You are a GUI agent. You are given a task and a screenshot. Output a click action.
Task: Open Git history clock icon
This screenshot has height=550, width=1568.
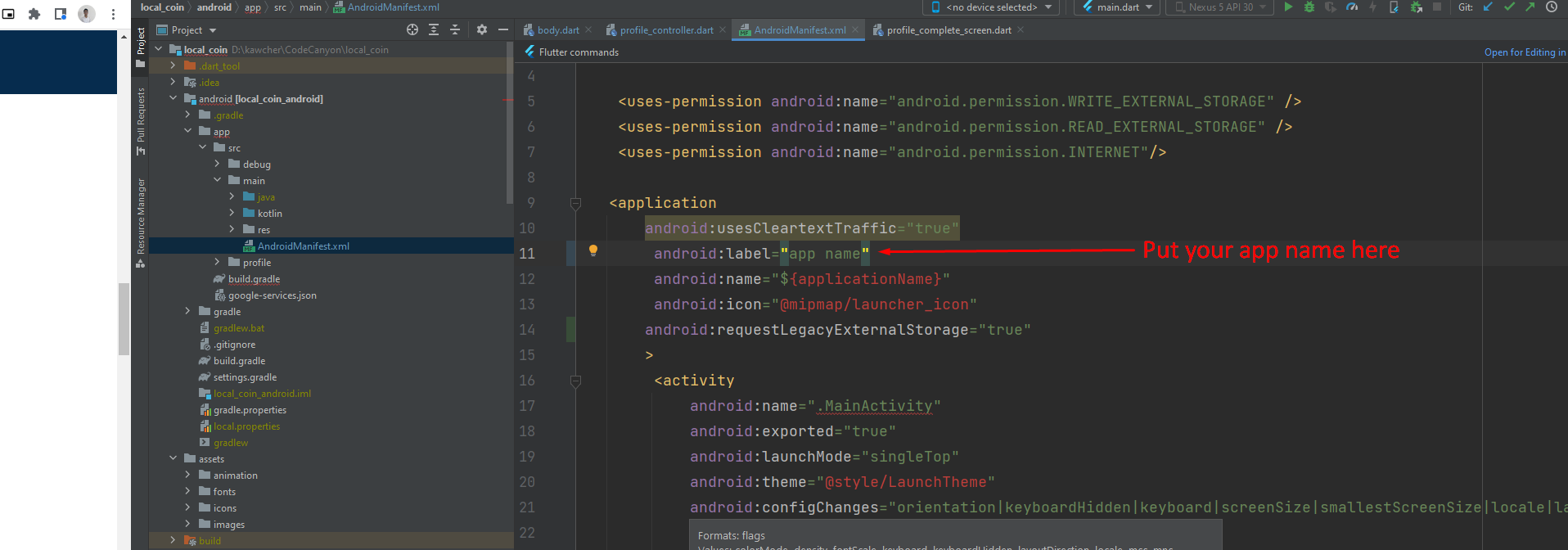coord(1551,7)
